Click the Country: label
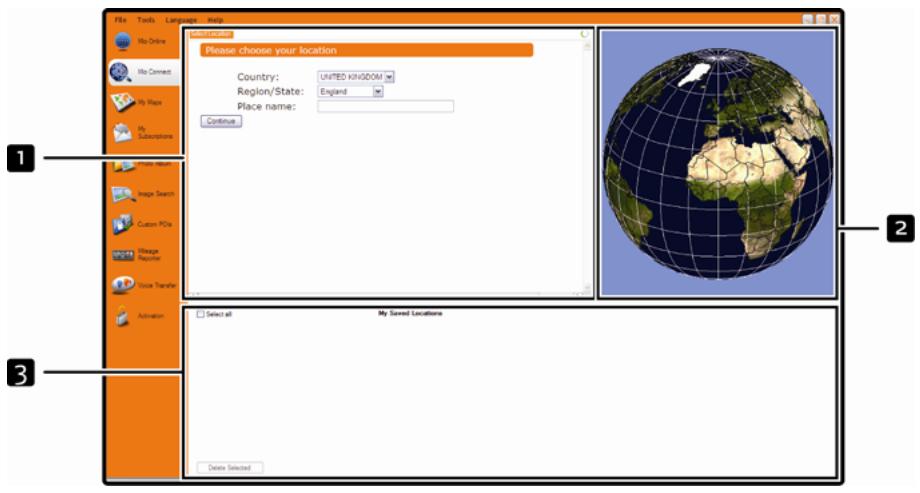 tap(258, 77)
